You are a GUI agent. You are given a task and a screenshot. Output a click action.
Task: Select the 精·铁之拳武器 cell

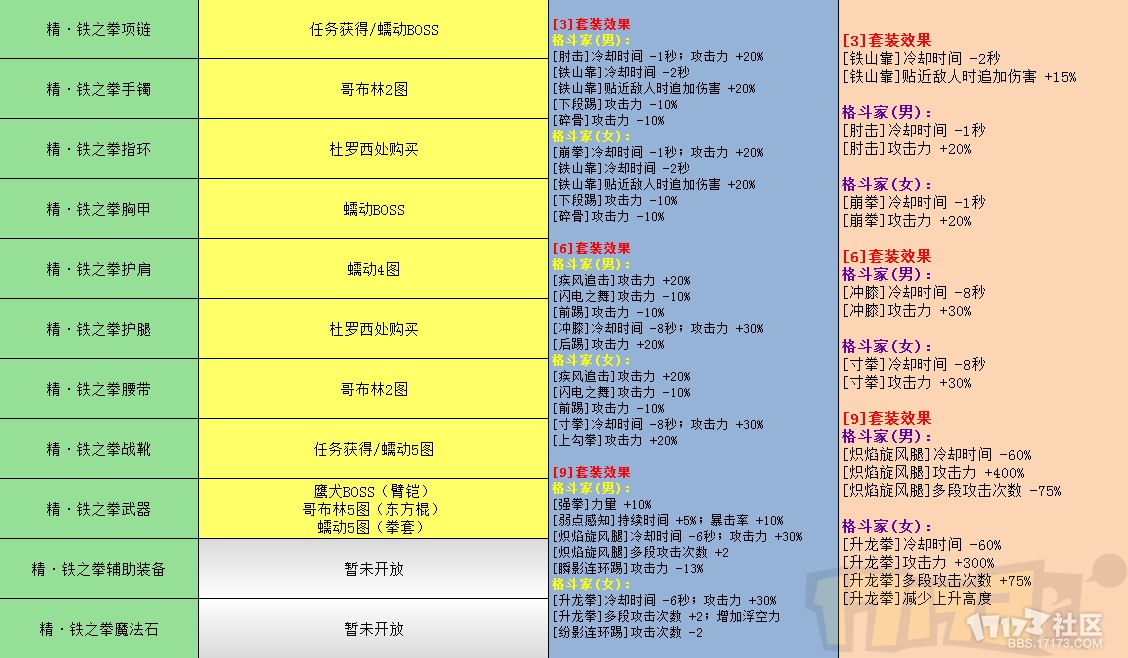click(x=98, y=509)
